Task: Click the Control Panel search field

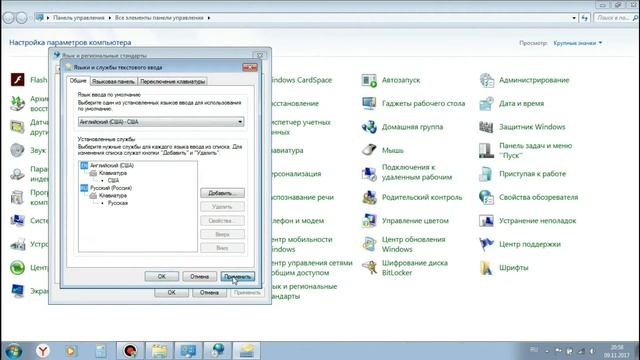Action: click(x=616, y=18)
